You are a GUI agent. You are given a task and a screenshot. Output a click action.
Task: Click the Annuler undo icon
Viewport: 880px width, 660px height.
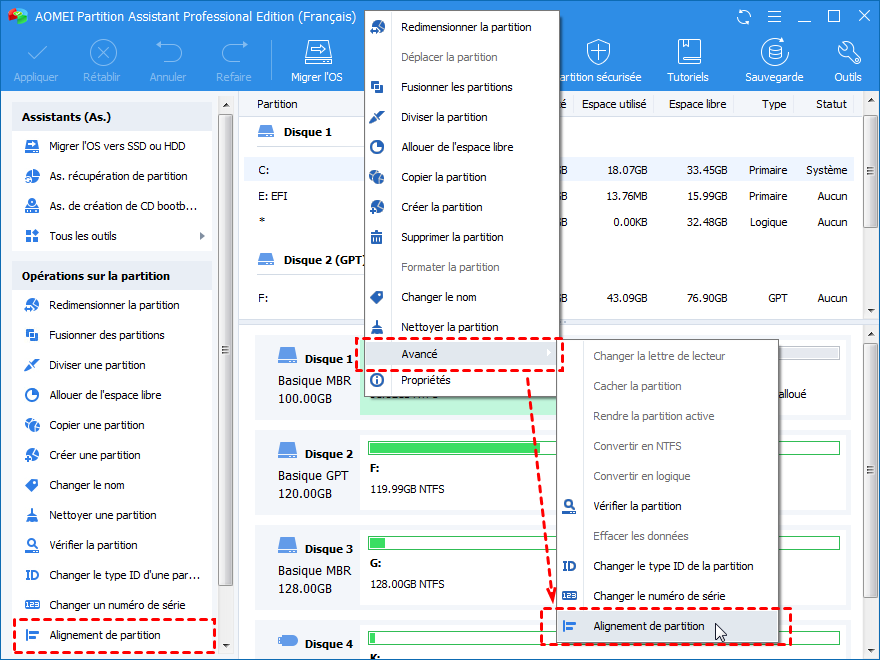point(168,52)
